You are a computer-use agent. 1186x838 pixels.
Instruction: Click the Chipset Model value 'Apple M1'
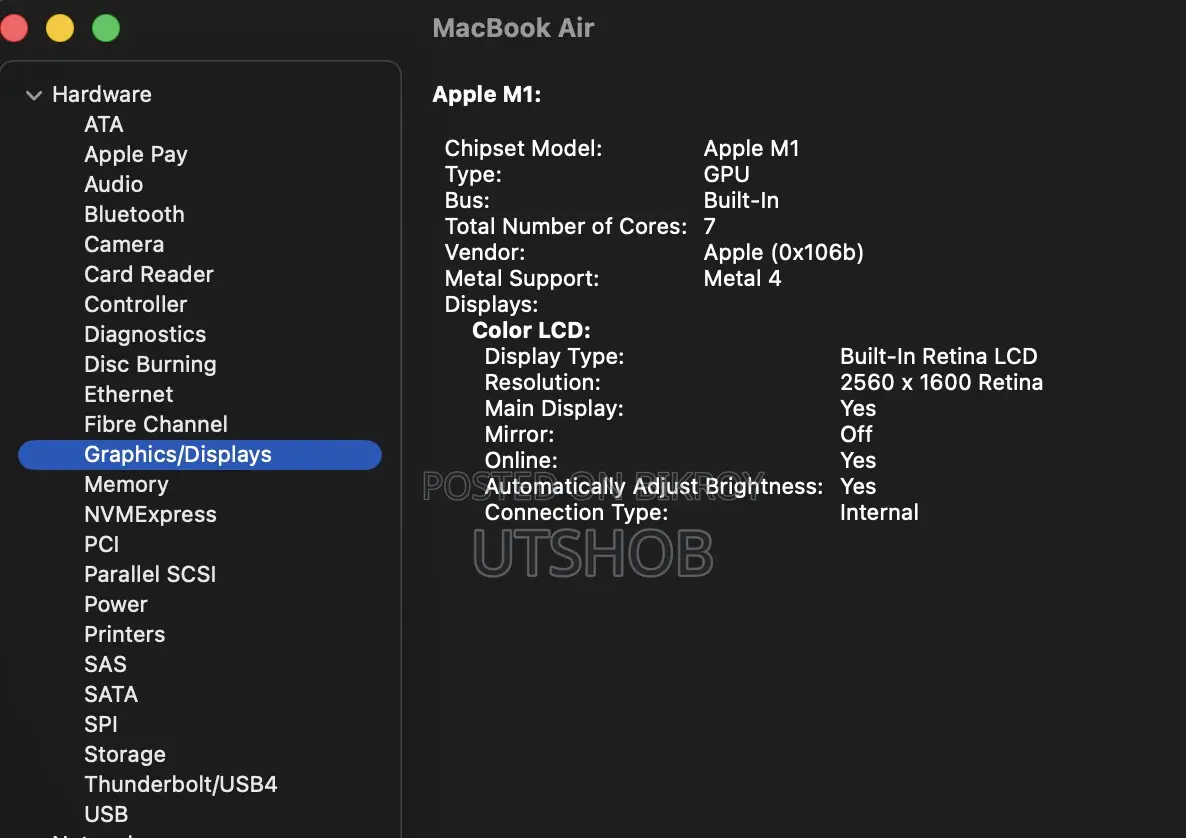pos(751,148)
